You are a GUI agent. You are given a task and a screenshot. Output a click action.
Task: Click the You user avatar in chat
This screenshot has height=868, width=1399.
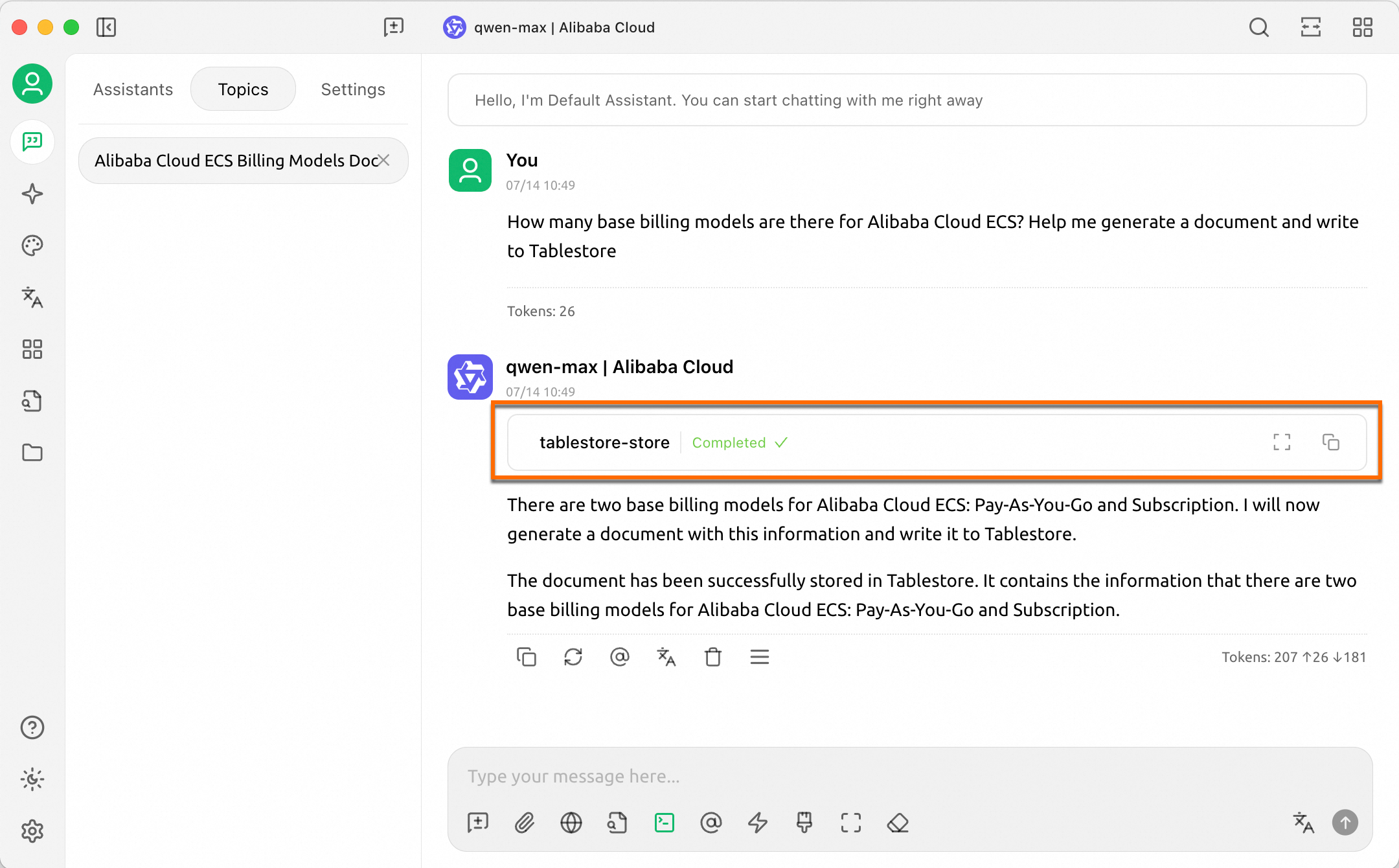(470, 170)
